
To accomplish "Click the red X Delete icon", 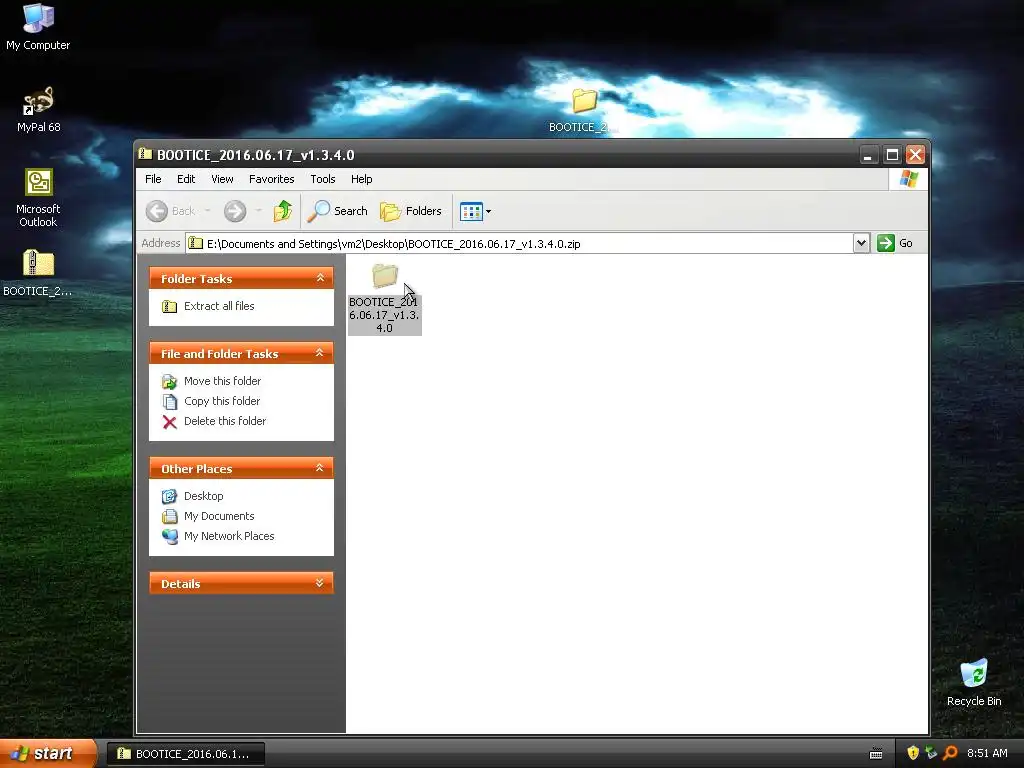I will tap(169, 422).
